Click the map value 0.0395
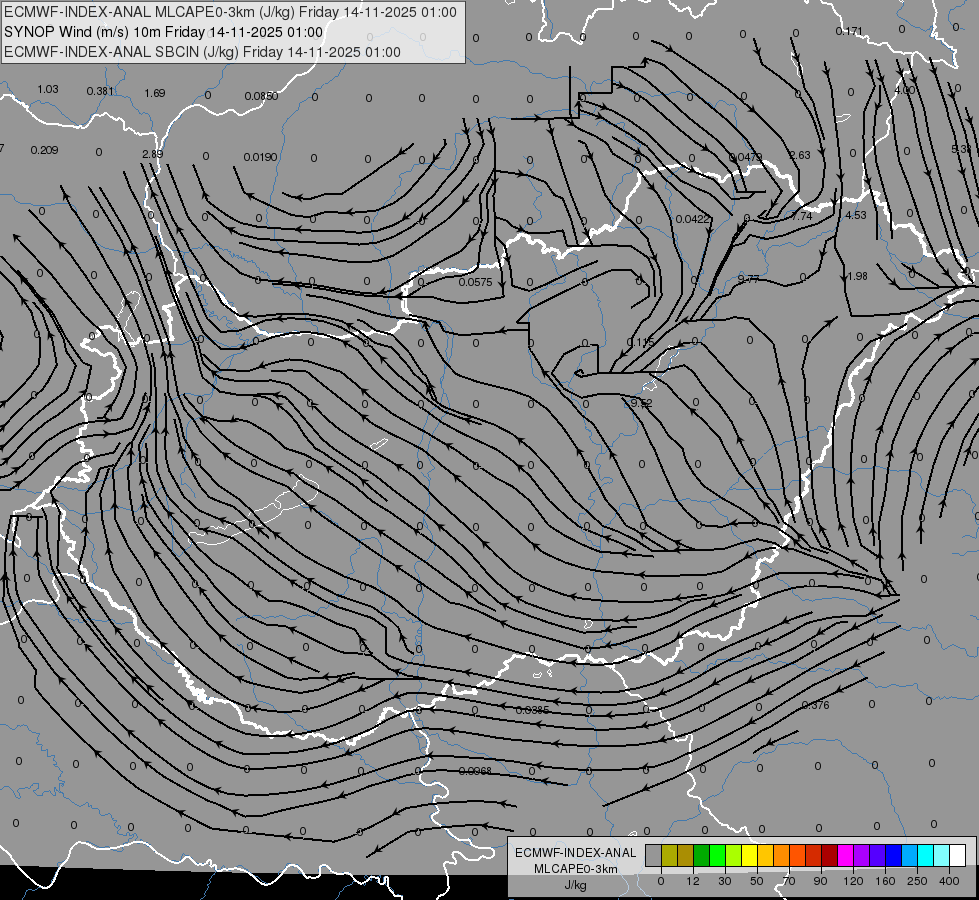Viewport: 979px width, 900px height. (533, 710)
